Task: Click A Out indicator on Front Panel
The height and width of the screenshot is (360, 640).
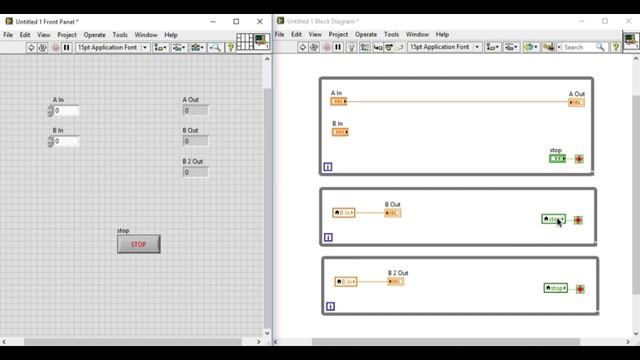Action: click(x=196, y=111)
